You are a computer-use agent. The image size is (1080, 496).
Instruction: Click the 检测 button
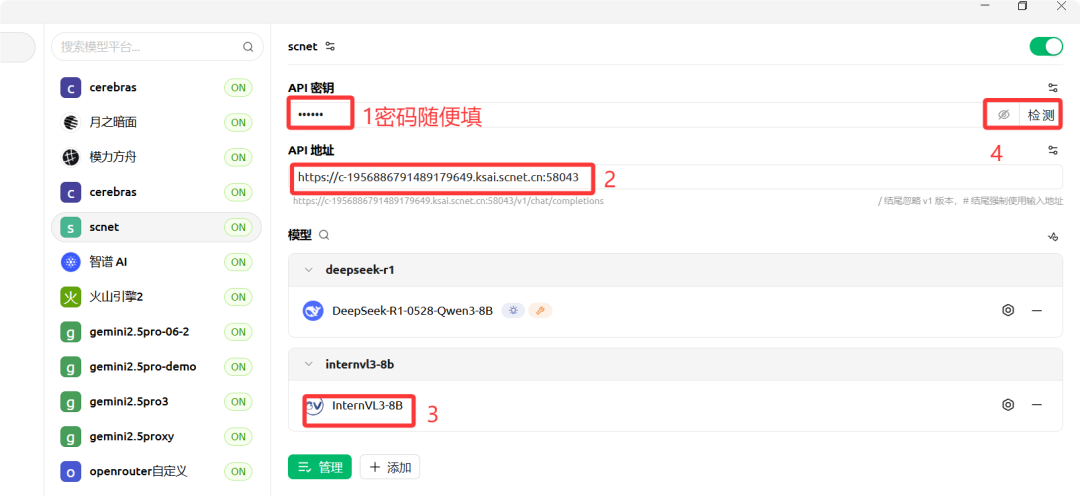point(1041,115)
